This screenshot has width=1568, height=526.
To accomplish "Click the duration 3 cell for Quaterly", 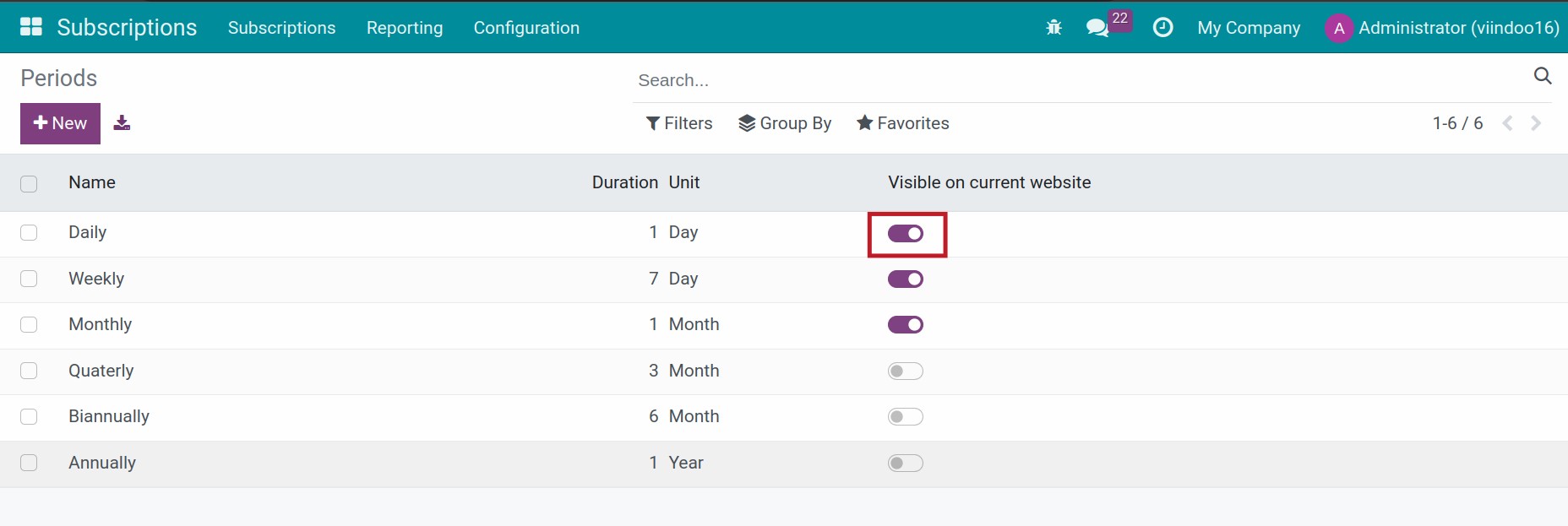I will [x=653, y=371].
